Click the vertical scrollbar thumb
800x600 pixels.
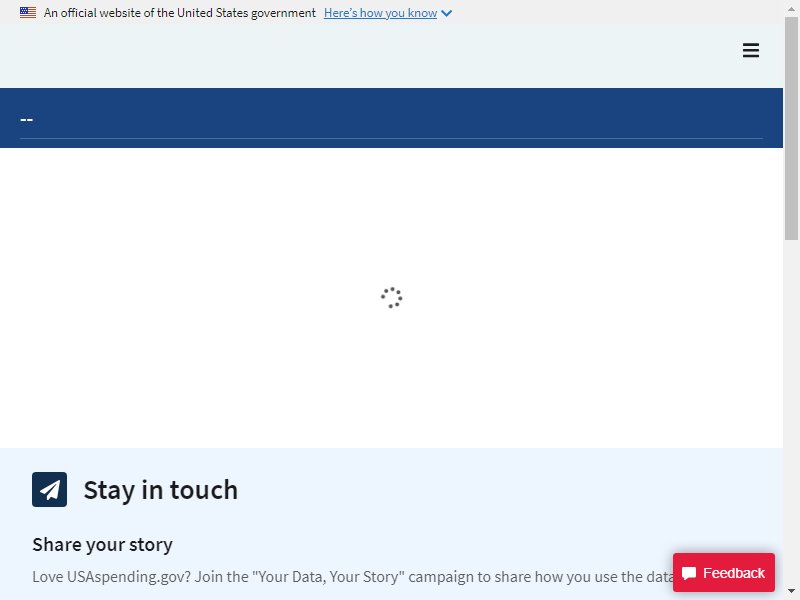tap(791, 128)
